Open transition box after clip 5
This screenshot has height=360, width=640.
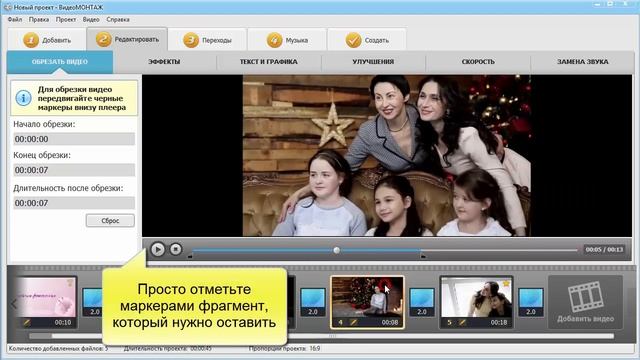(x=531, y=302)
